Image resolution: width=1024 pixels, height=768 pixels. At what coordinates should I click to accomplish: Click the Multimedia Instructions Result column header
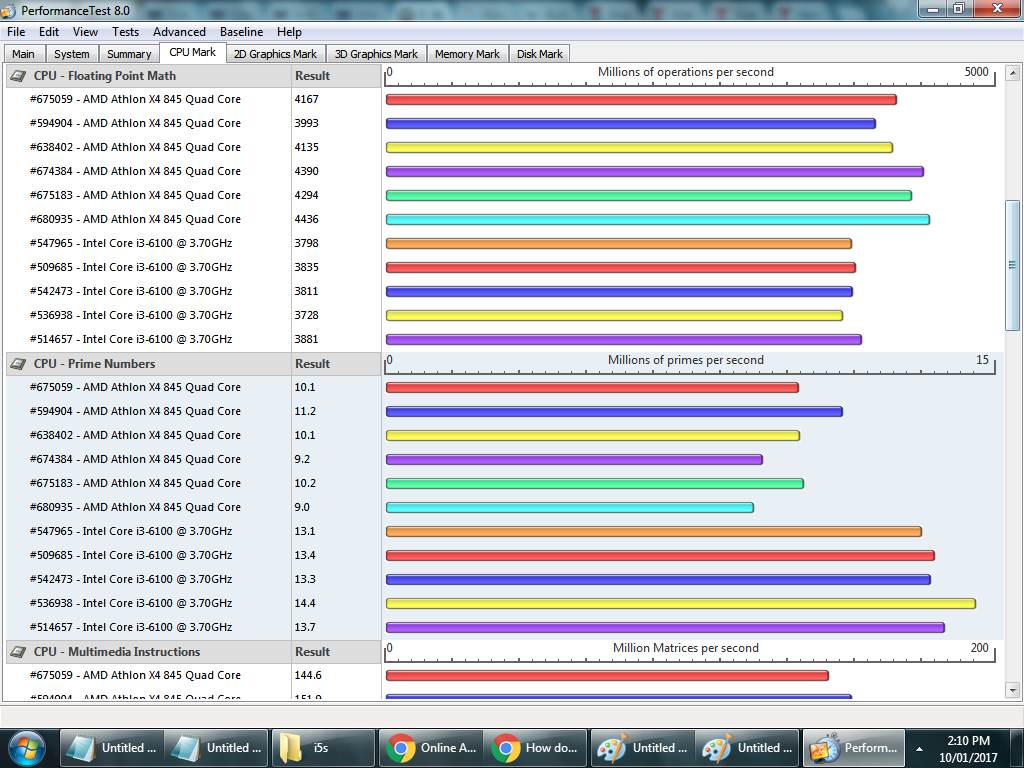point(336,652)
